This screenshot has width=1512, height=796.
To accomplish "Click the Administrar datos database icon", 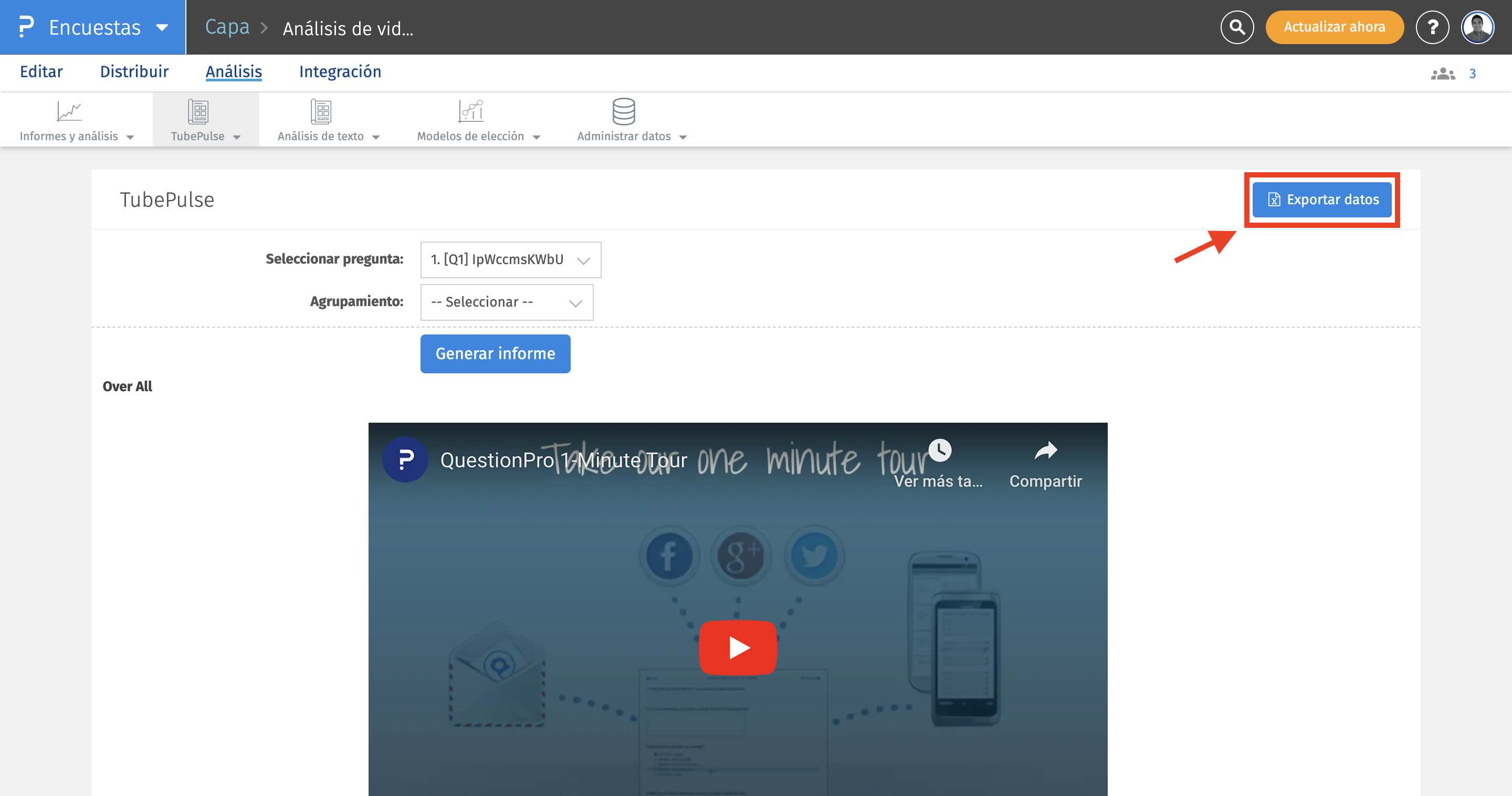I will 623,111.
